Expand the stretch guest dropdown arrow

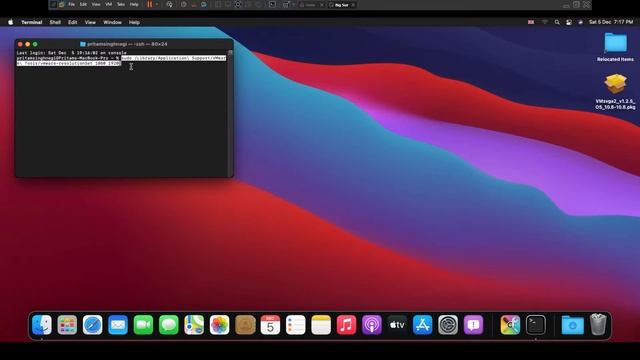point(293,4)
